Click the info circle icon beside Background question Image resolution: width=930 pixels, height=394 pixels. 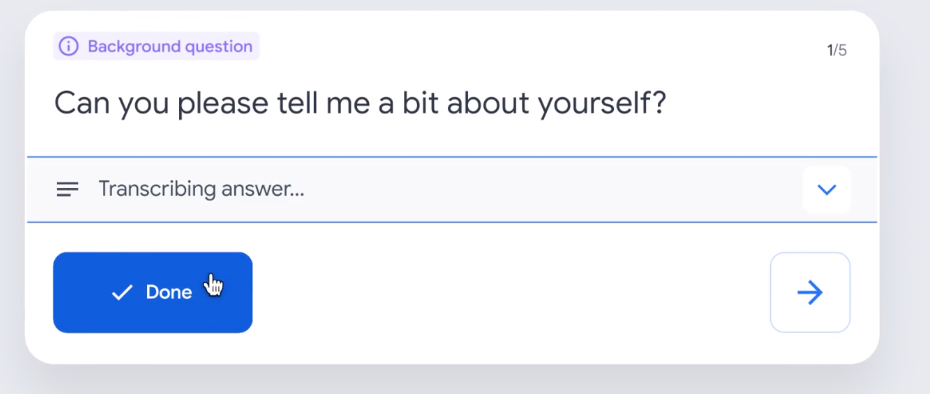pyautogui.click(x=68, y=46)
